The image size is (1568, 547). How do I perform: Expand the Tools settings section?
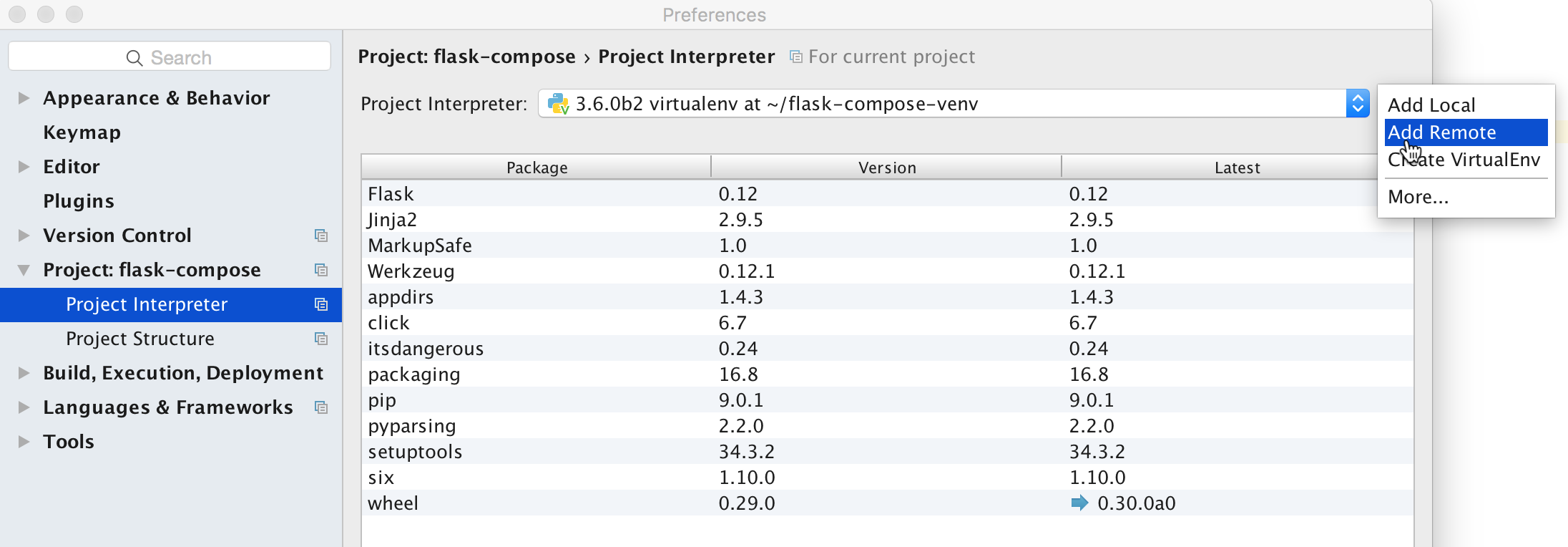pyautogui.click(x=24, y=441)
